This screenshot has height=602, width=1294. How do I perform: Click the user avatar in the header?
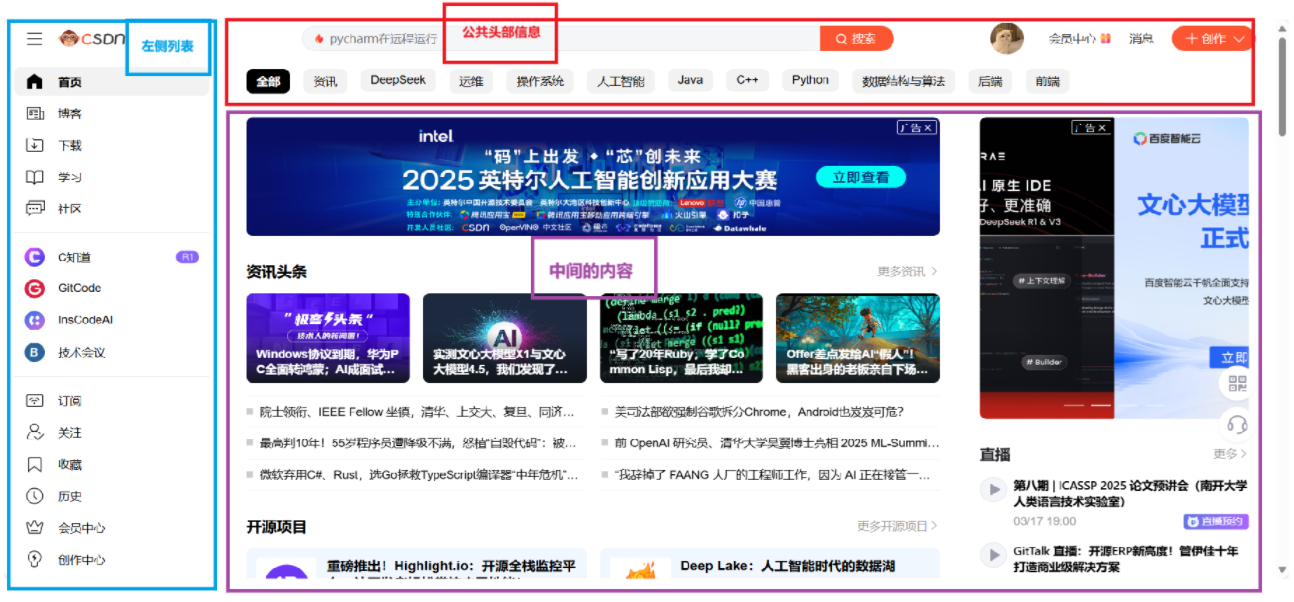click(x=1007, y=39)
